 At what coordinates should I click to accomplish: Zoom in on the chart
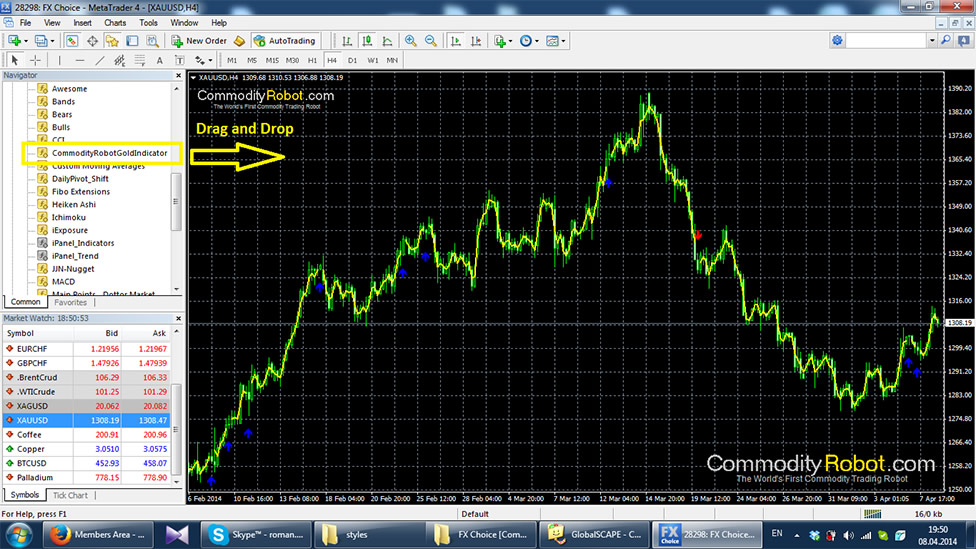click(411, 41)
